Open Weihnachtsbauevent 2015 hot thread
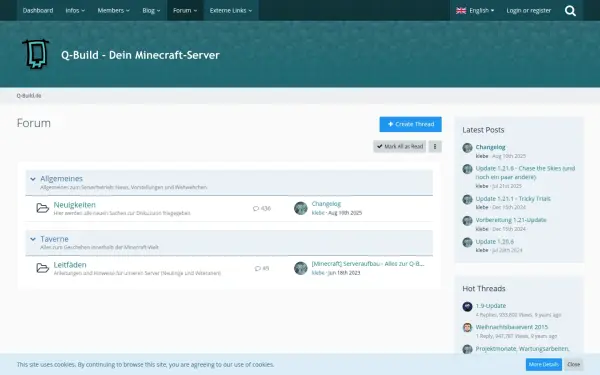Screen dimensions: 600x375 (512, 327)
